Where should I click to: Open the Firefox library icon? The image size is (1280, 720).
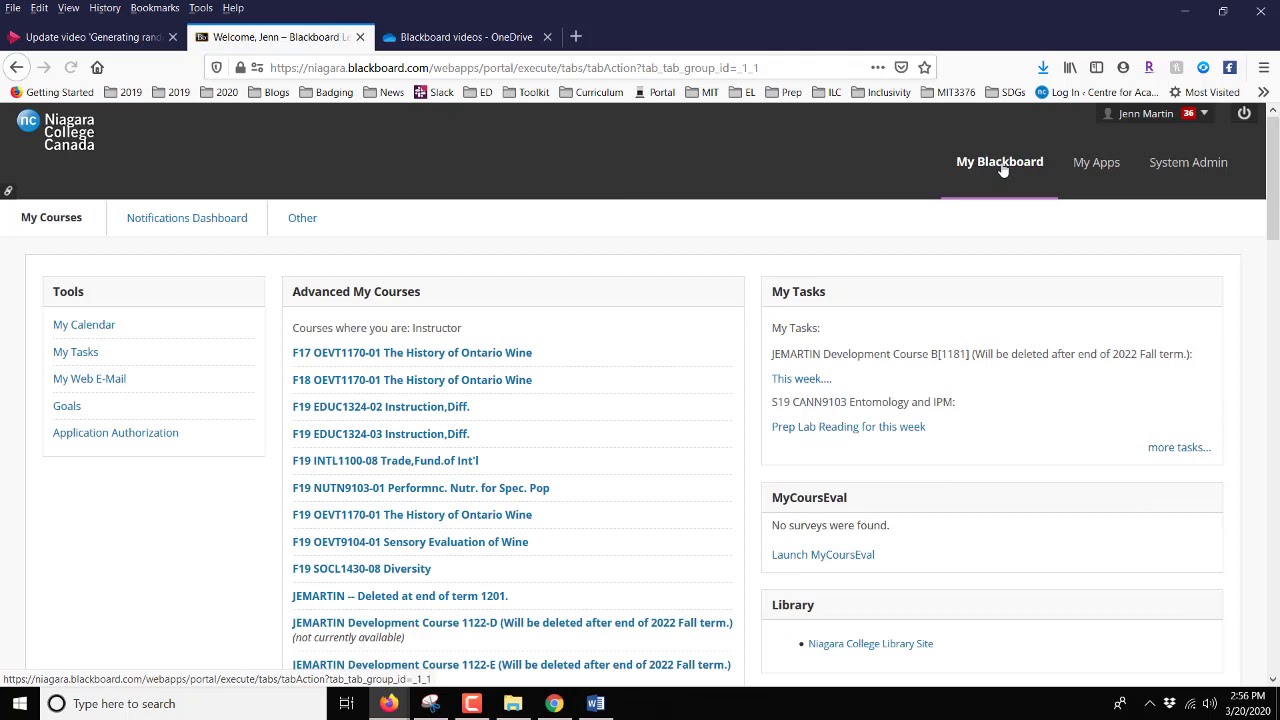[x=1070, y=67]
